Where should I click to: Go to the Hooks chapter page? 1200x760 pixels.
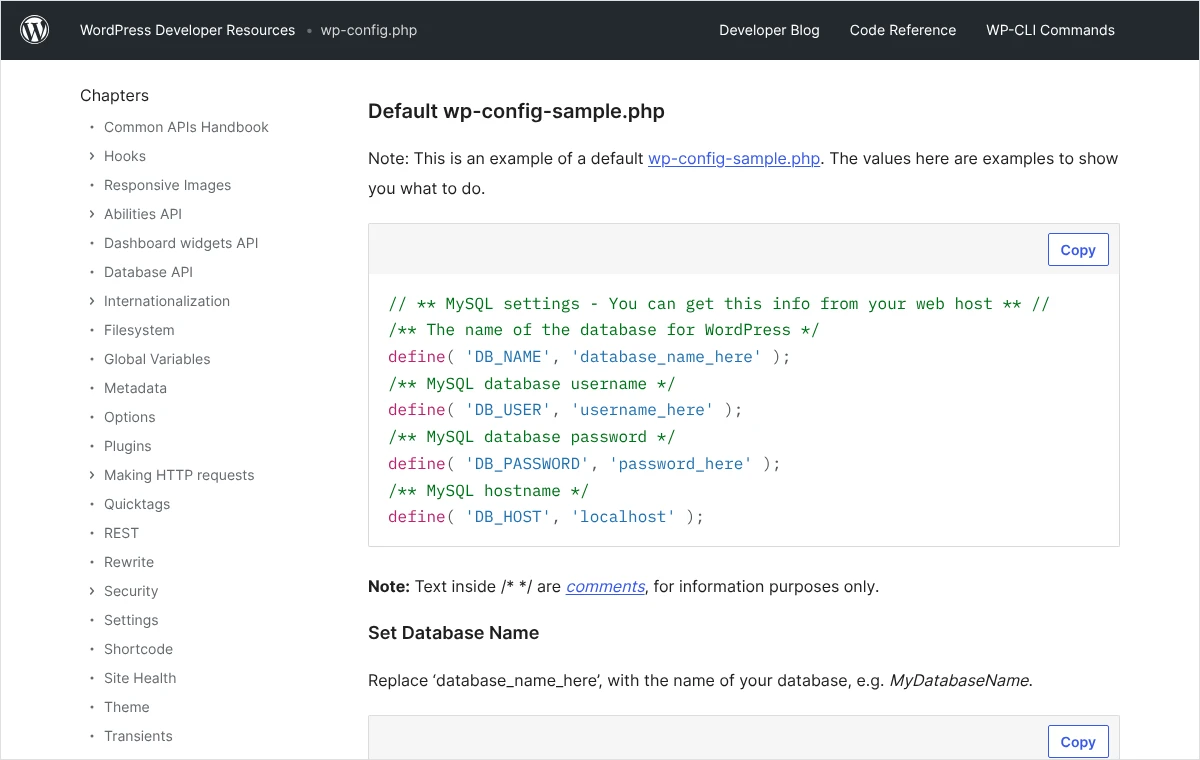pos(125,156)
